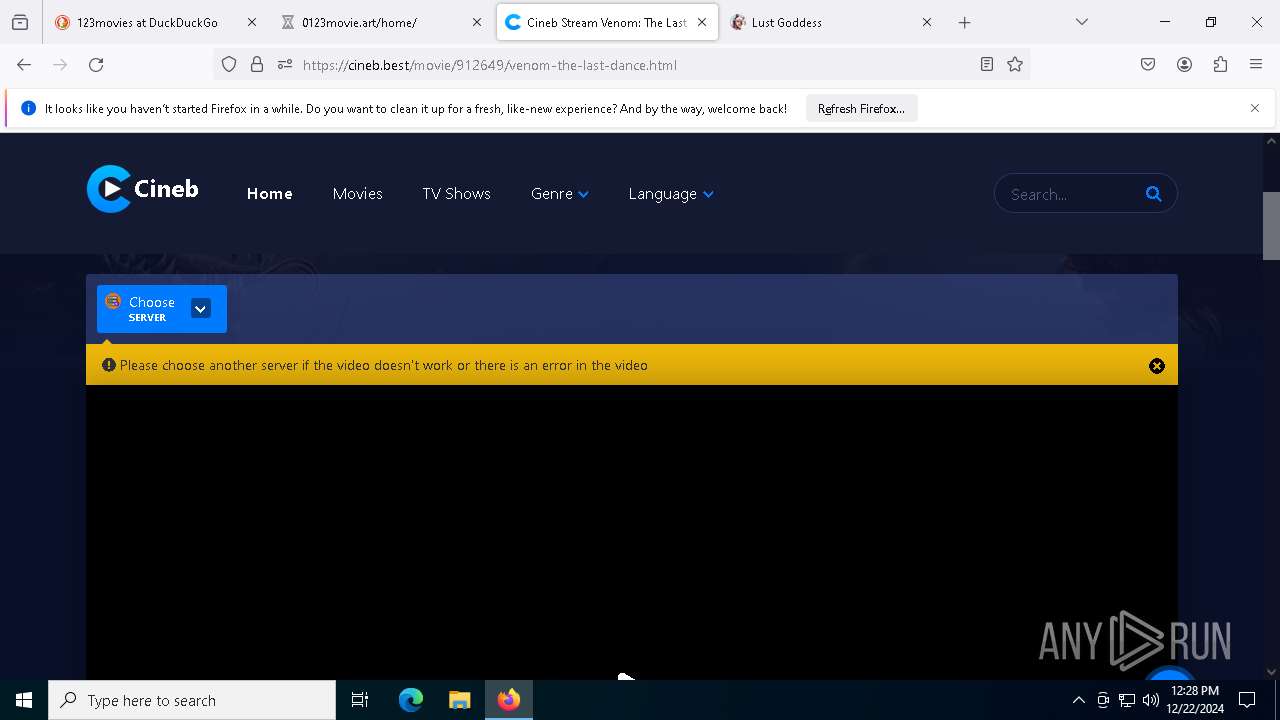Reload the page with the refresh icon
Image resolution: width=1280 pixels, height=720 pixels.
[x=96, y=65]
